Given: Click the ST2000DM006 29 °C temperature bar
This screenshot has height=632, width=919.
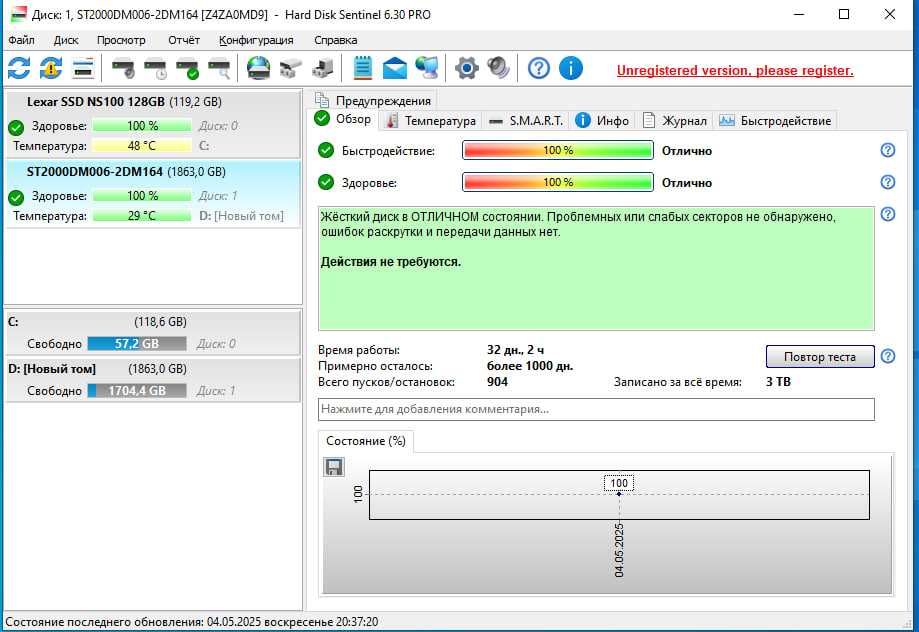Looking at the screenshot, I should tap(142, 216).
